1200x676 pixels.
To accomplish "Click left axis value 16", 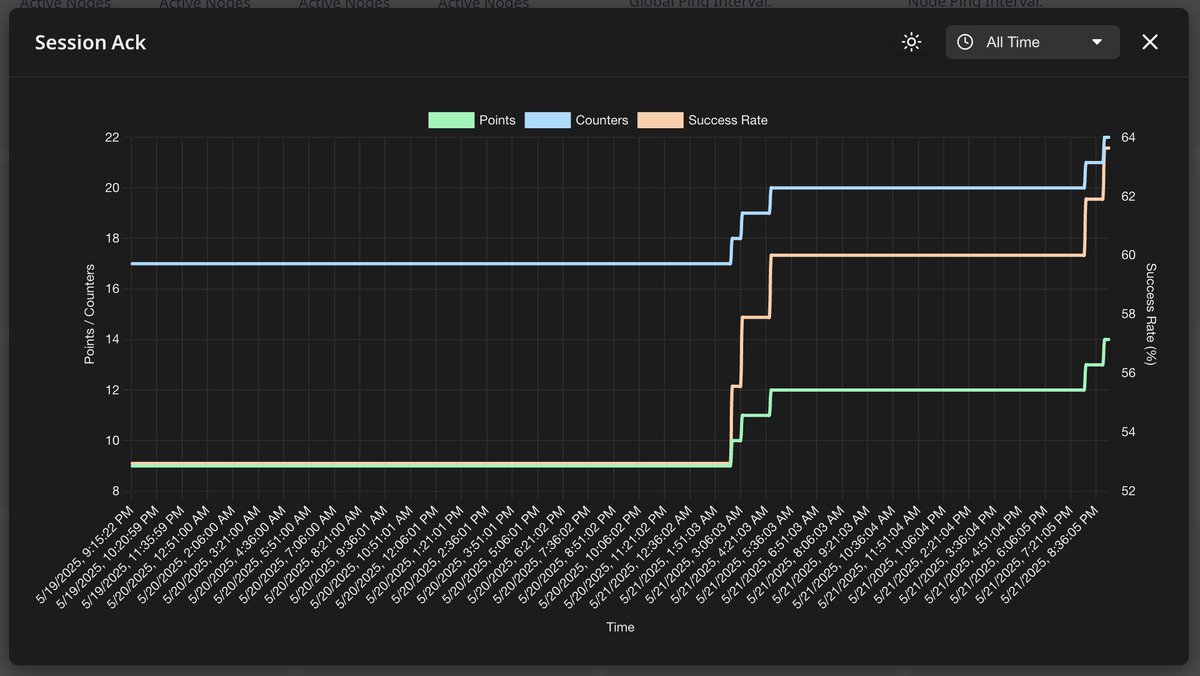I will (113, 289).
